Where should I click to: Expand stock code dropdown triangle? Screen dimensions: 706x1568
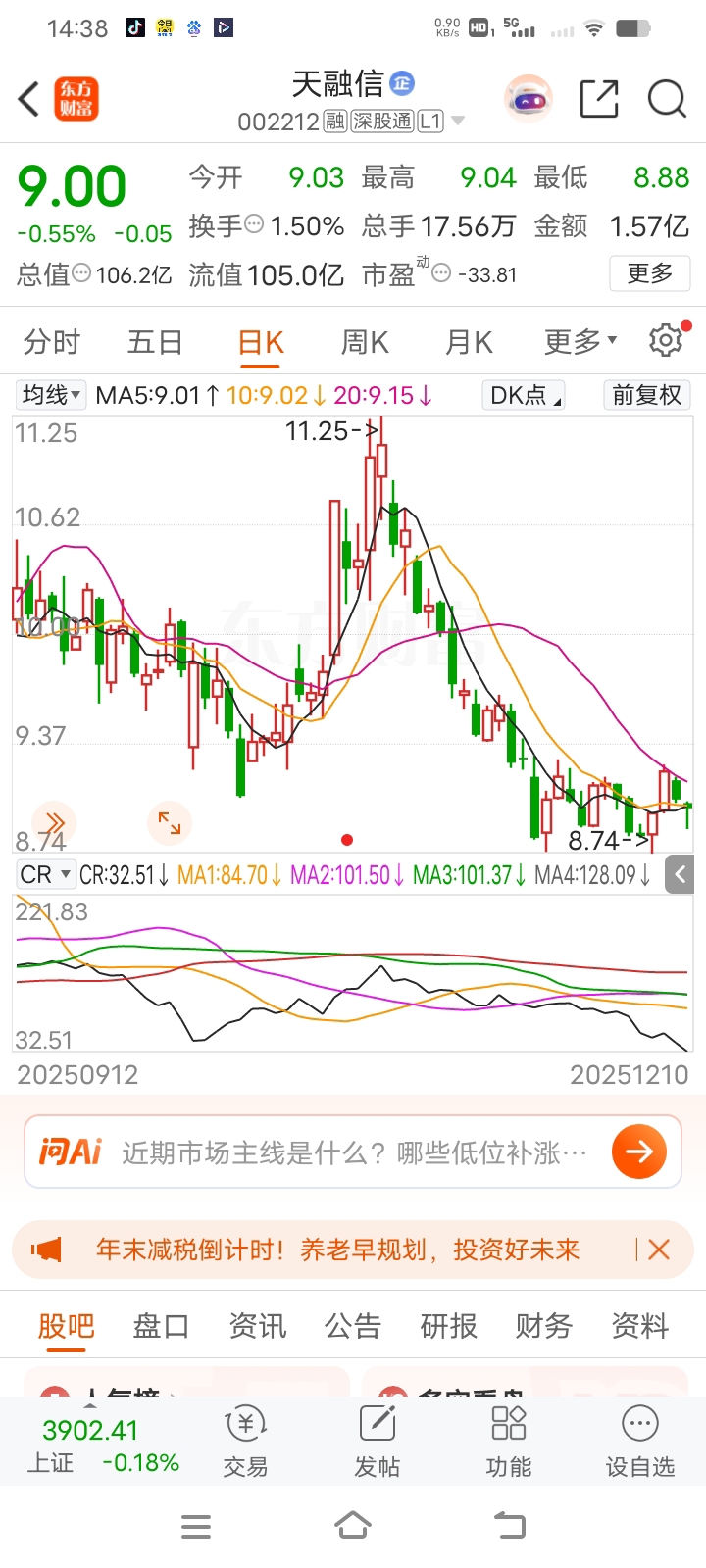pos(457,122)
